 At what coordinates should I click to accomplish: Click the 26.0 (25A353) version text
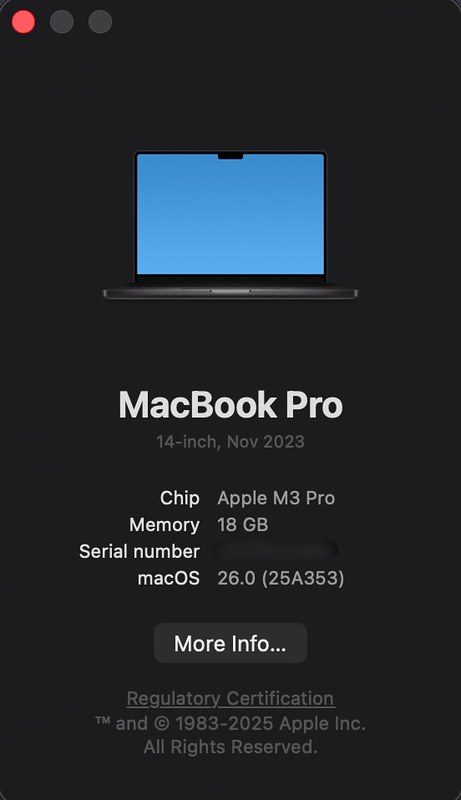pos(280,578)
